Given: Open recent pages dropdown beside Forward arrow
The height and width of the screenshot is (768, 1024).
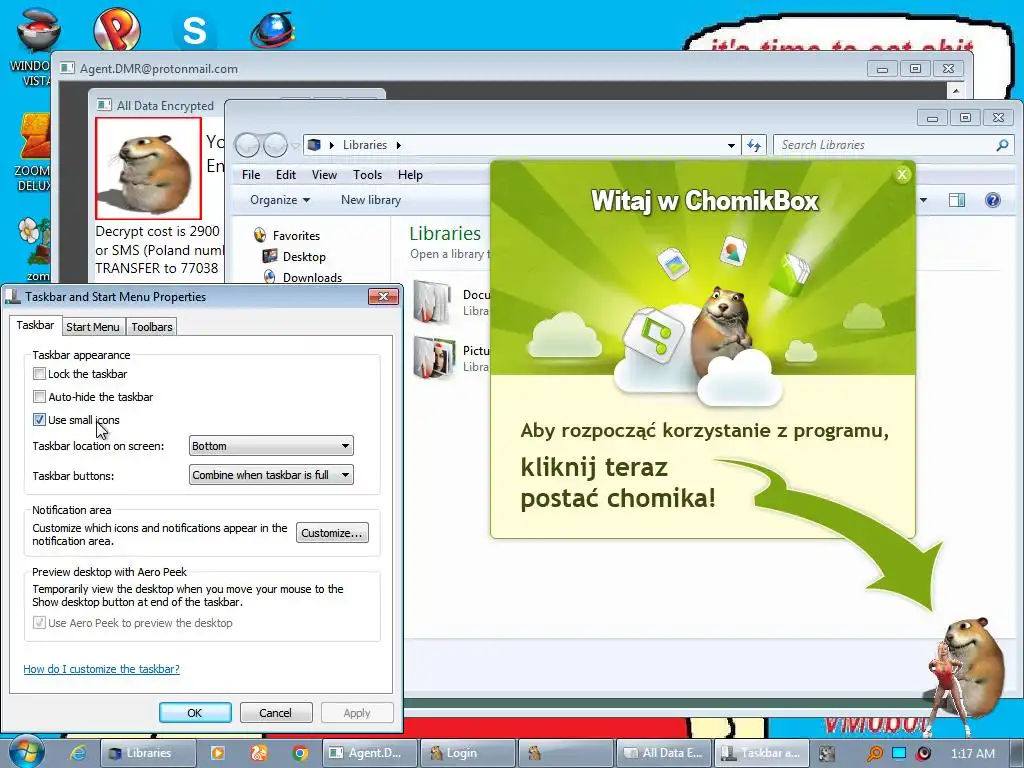Looking at the screenshot, I should (295, 146).
